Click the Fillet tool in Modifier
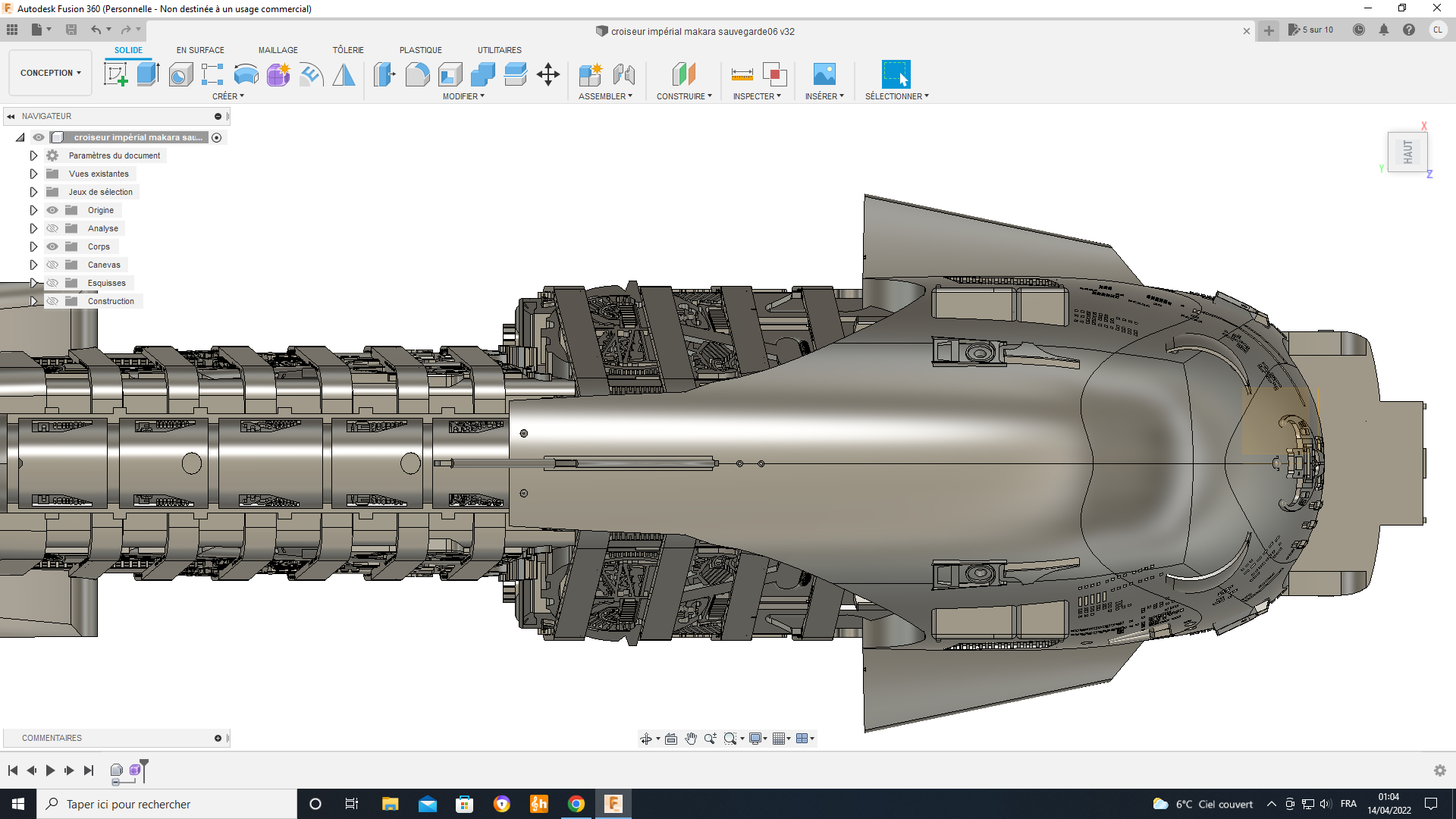 pos(417,74)
